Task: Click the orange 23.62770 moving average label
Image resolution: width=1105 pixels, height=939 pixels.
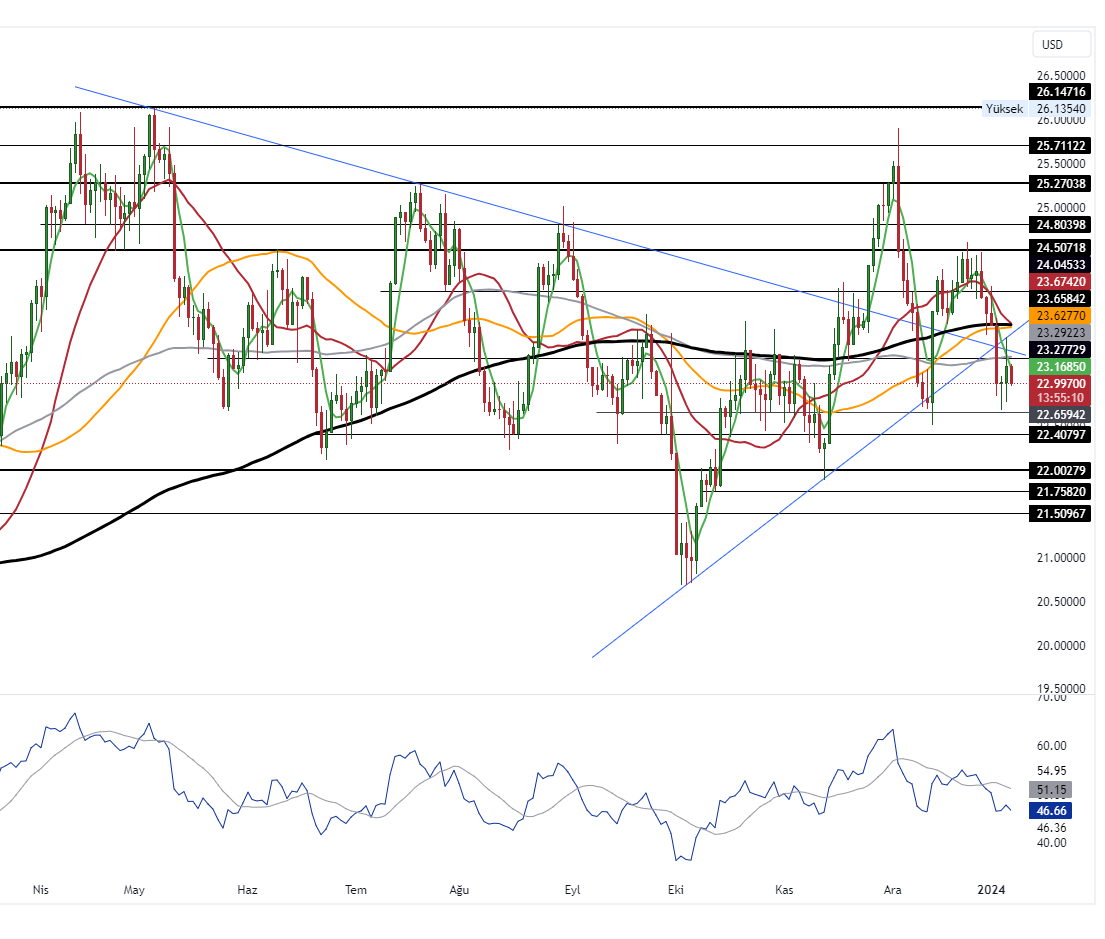Action: [x=1061, y=315]
